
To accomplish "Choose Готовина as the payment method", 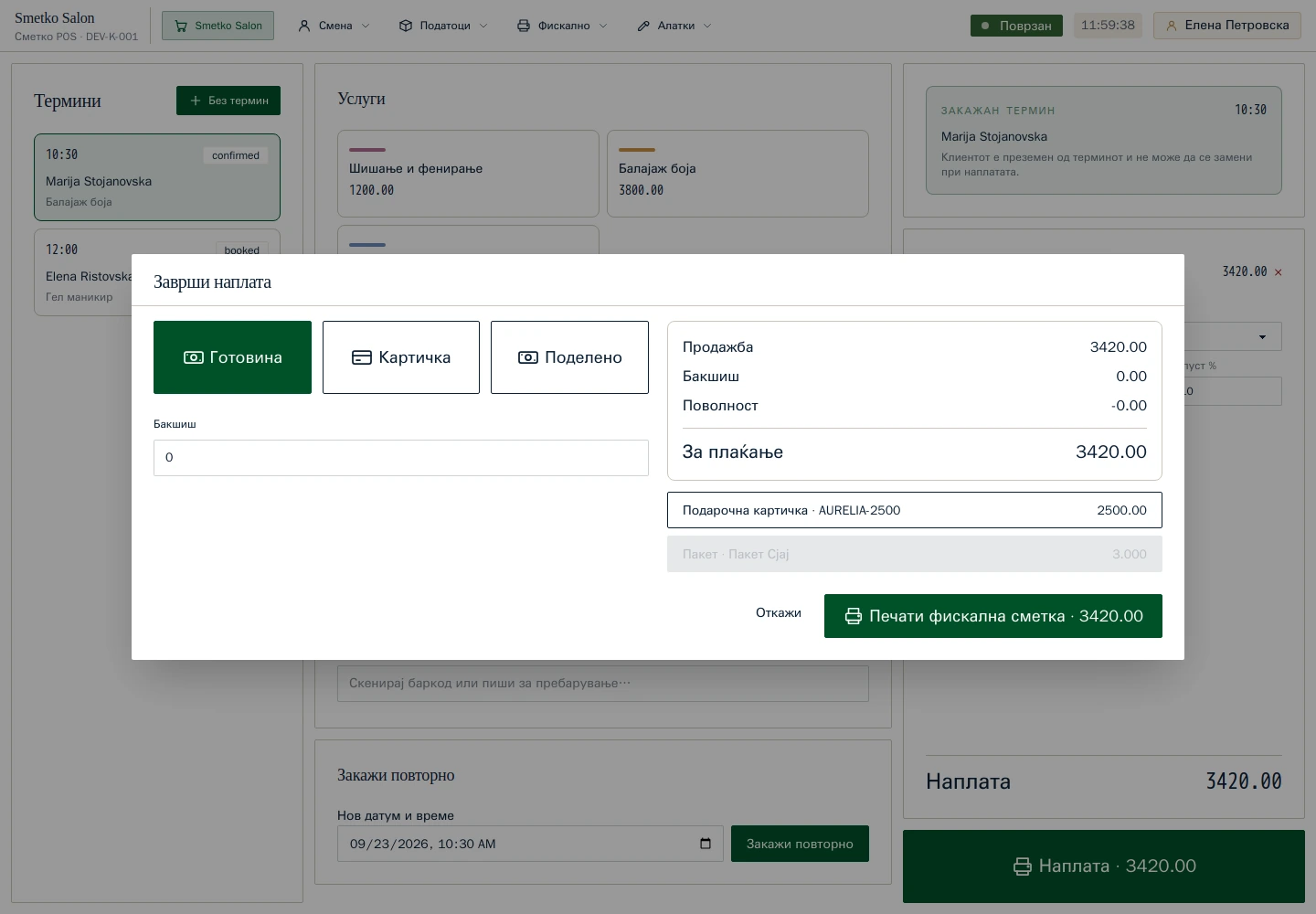I will [232, 357].
